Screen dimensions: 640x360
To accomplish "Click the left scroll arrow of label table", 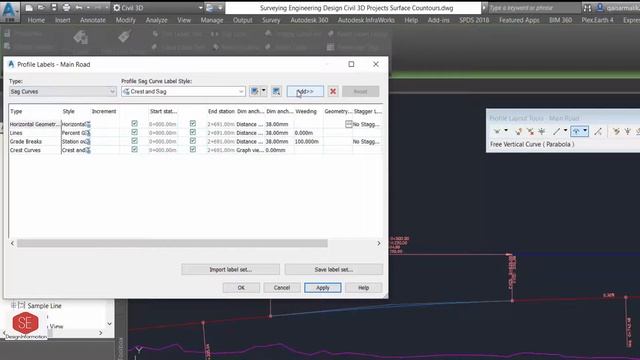I will [13, 243].
